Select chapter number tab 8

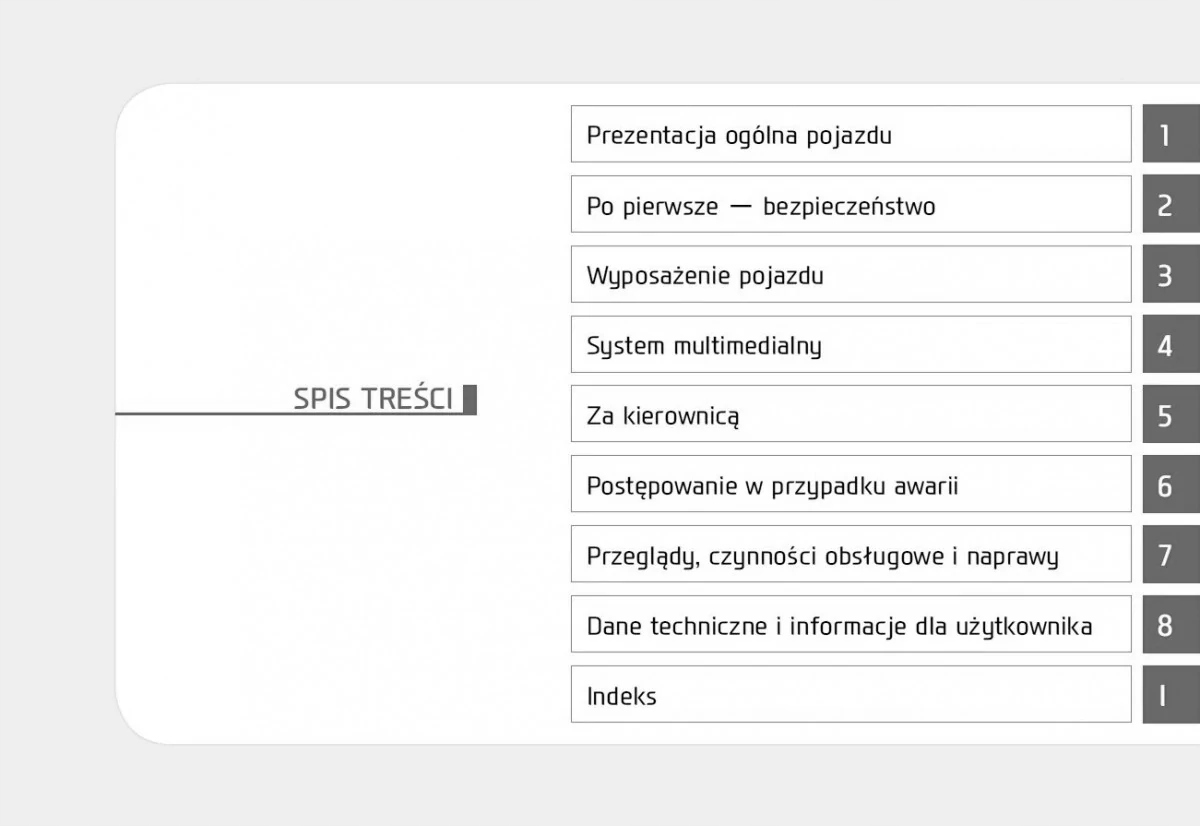pyautogui.click(x=1169, y=625)
